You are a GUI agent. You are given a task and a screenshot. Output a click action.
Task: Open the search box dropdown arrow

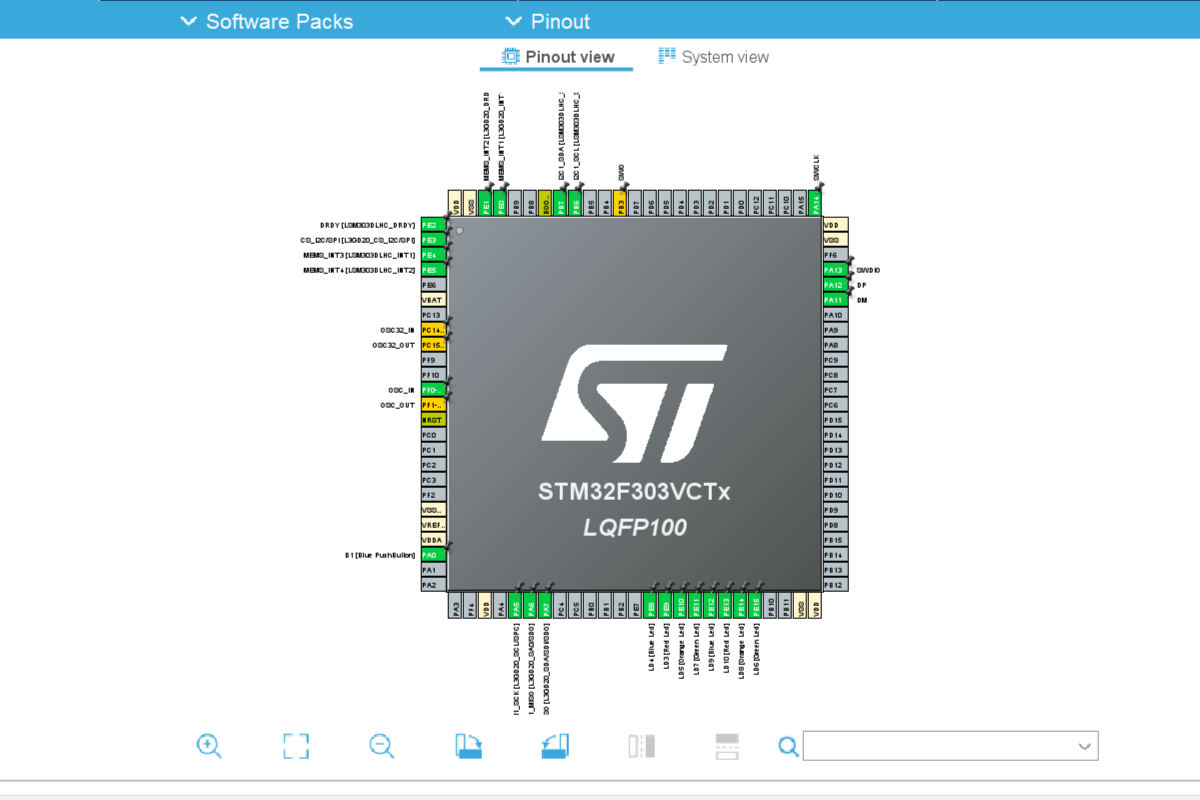point(1084,745)
